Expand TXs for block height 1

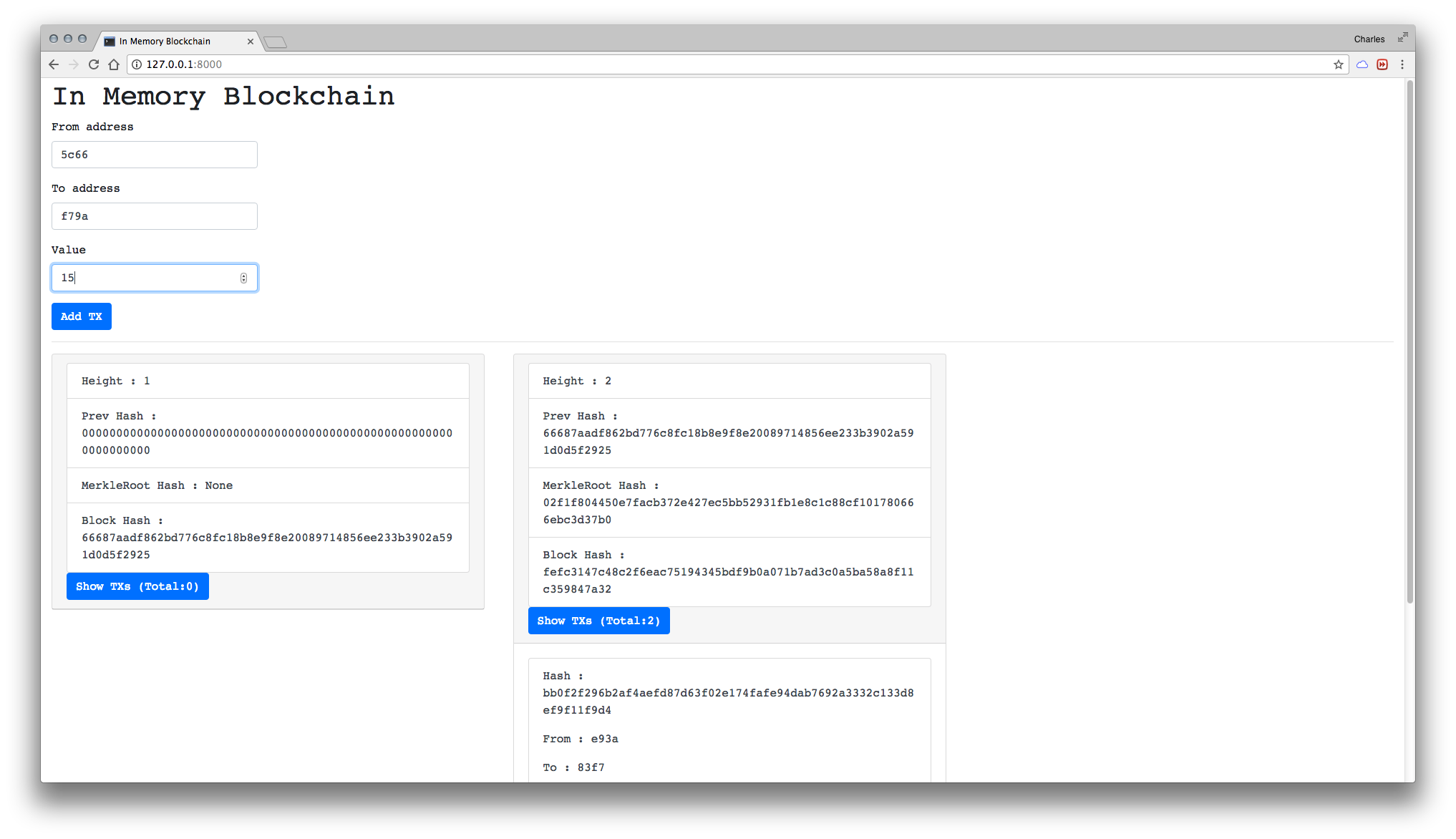[137, 586]
